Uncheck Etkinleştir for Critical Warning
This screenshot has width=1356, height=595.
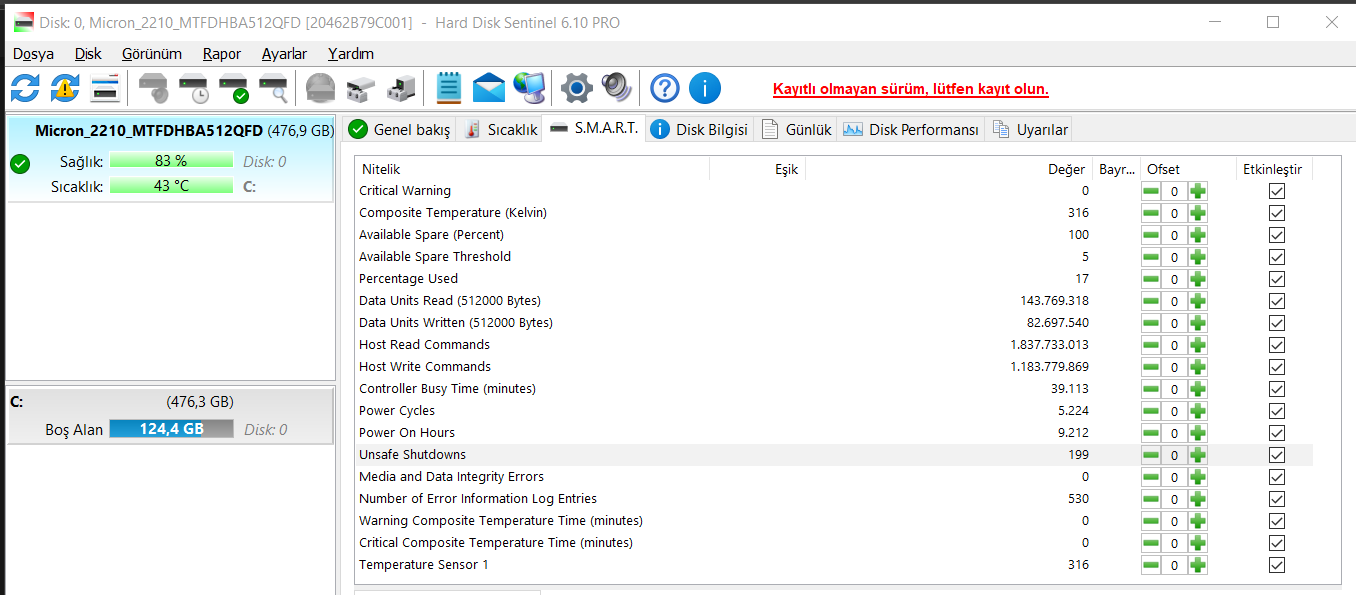pos(1276,191)
